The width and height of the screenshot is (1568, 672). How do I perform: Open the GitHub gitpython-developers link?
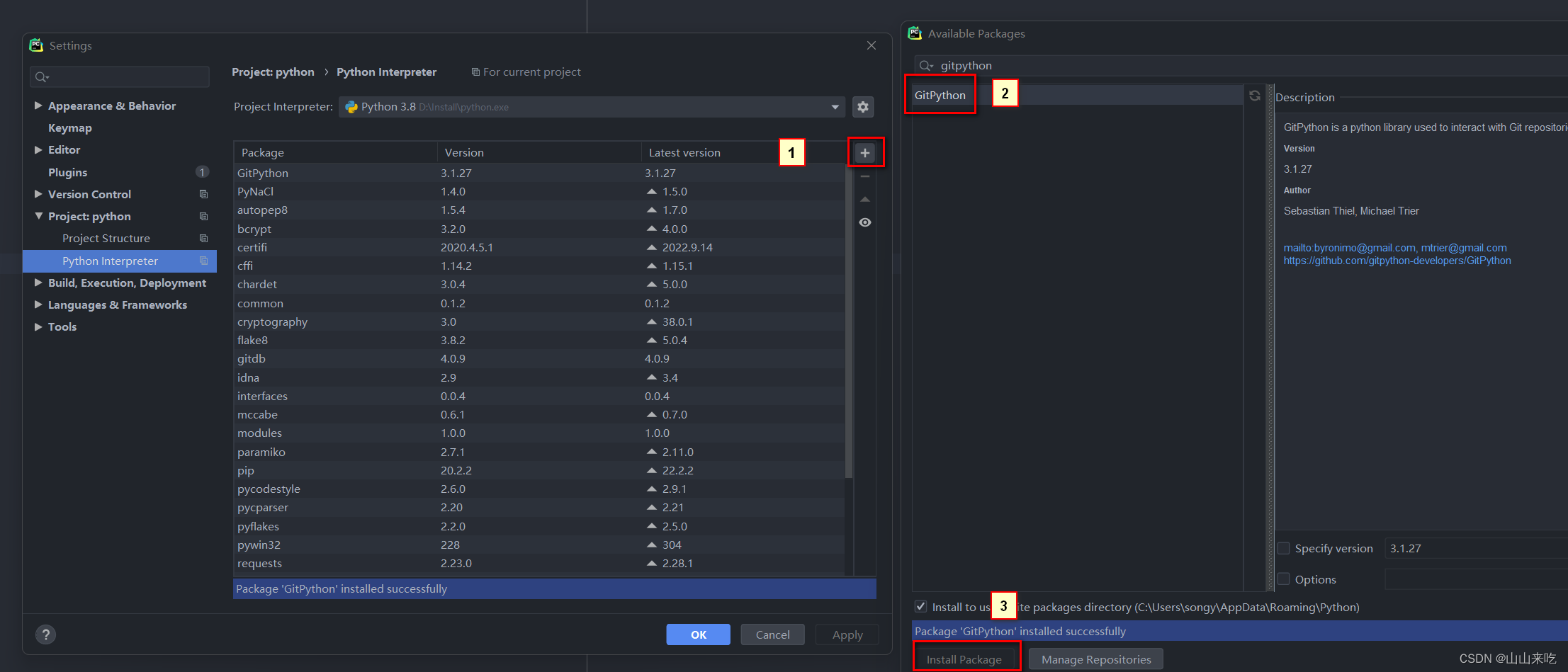click(x=1397, y=261)
